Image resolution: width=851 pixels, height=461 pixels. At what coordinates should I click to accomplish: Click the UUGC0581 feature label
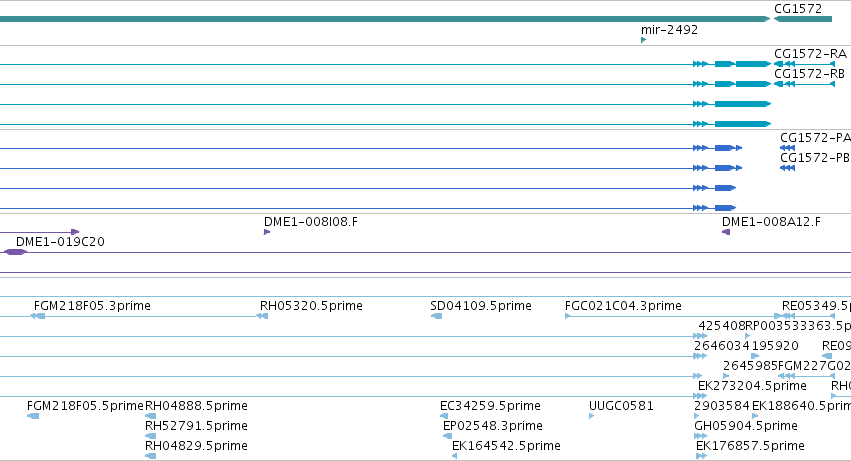tap(621, 406)
